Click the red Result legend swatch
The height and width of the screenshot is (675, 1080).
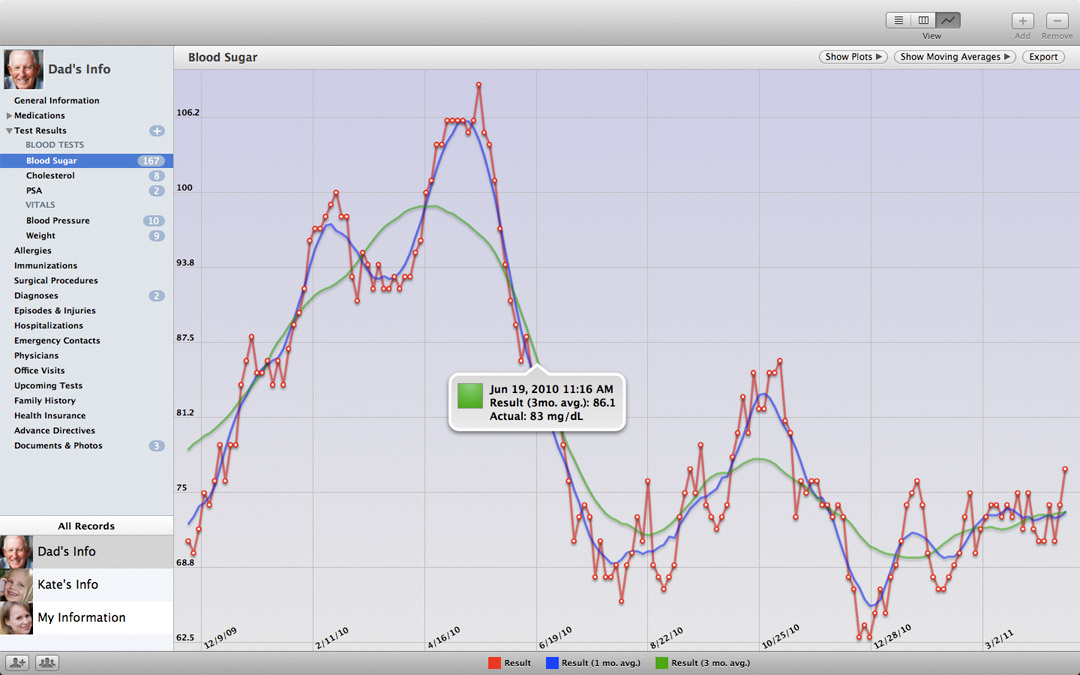pyautogui.click(x=494, y=663)
